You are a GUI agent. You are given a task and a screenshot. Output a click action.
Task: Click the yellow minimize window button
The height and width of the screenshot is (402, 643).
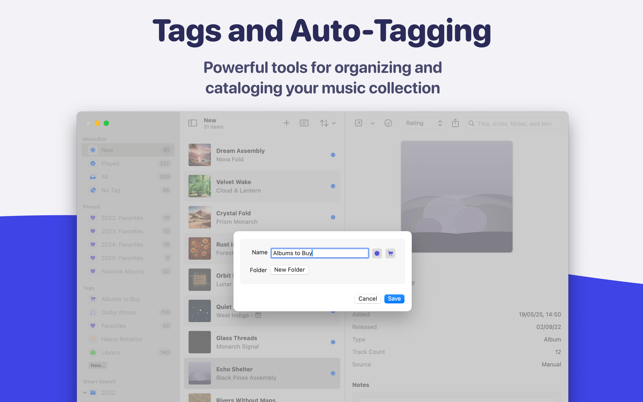[98, 123]
